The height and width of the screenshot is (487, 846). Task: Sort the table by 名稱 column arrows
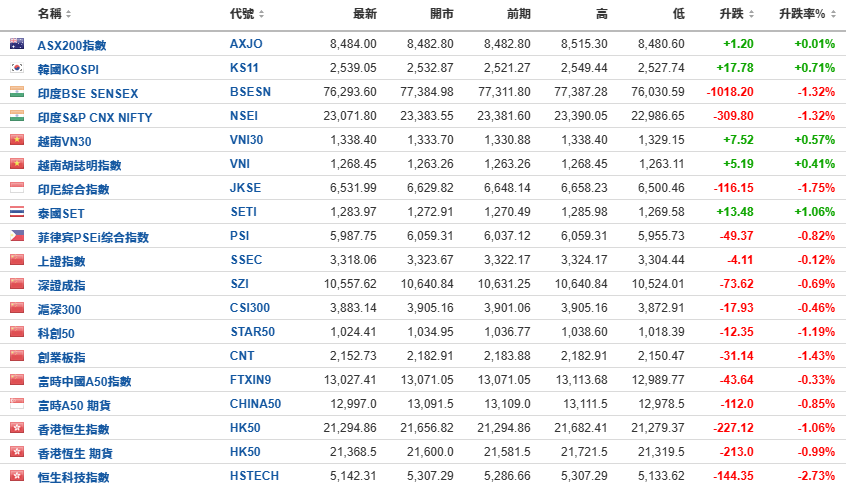pyautogui.click(x=69, y=14)
